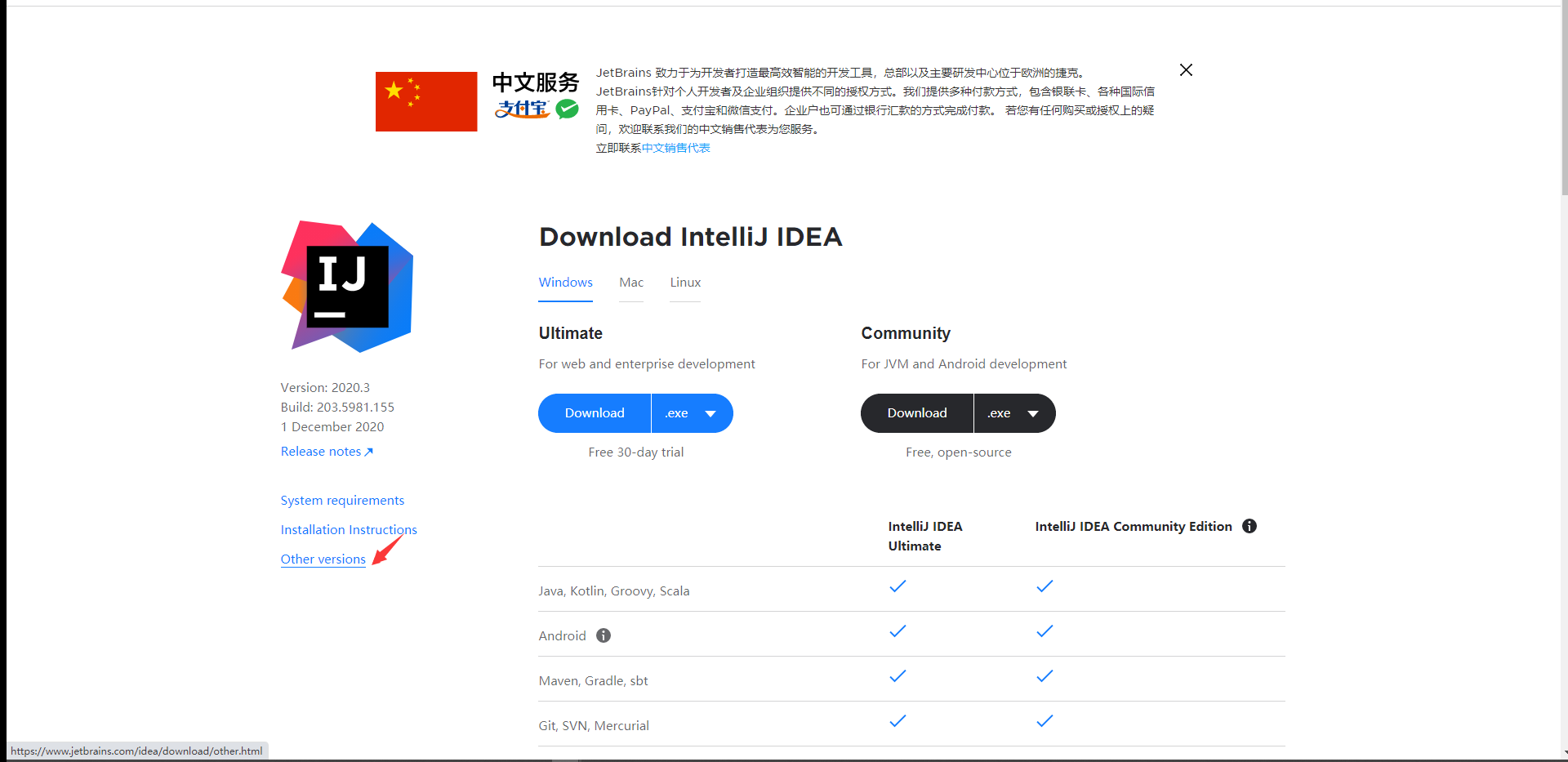Screen dimensions: 1568x762
Task: Click the 'Build: 203.5981.155' text
Action: pyautogui.click(x=337, y=408)
